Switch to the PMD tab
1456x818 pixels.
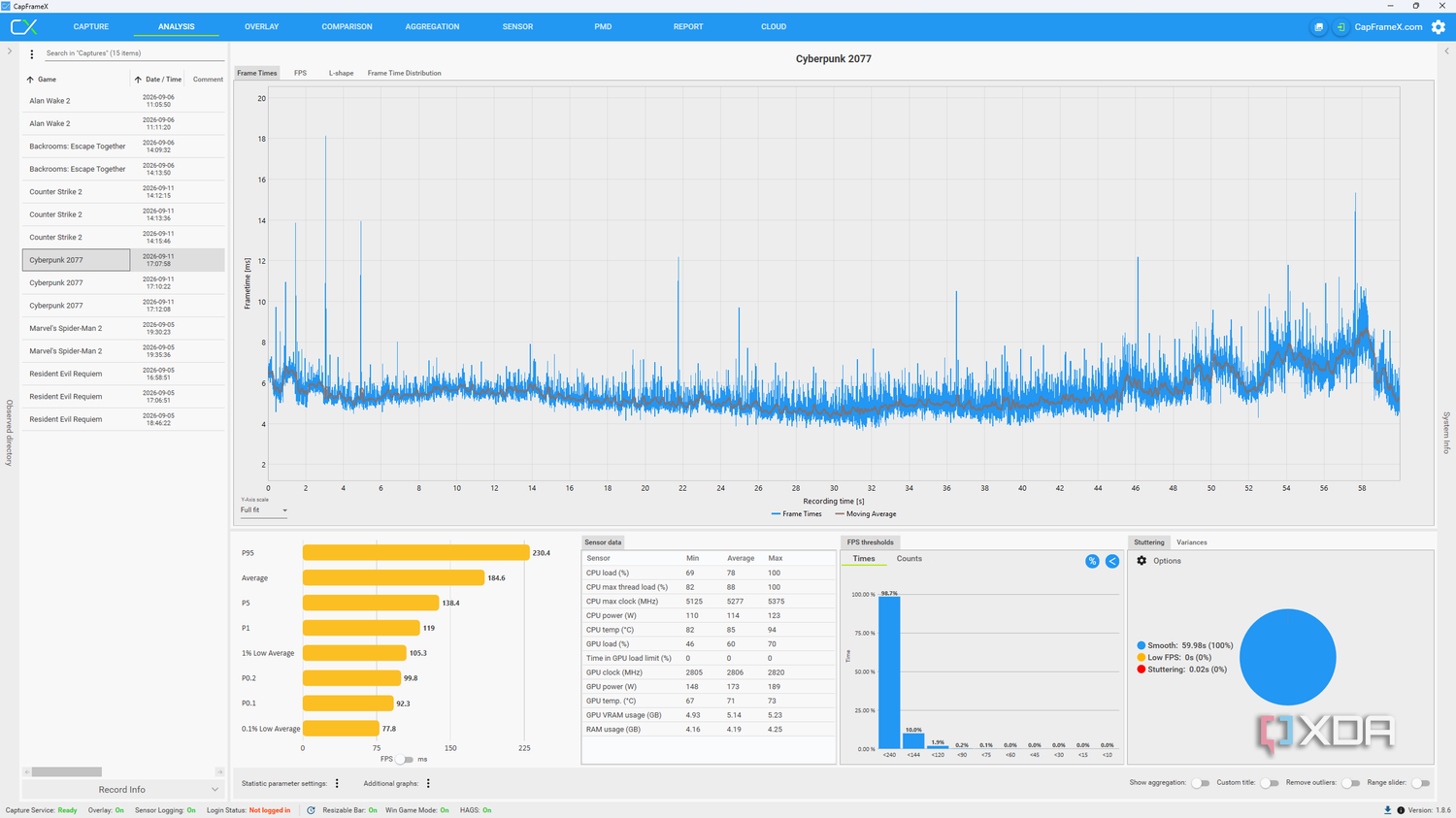[603, 27]
